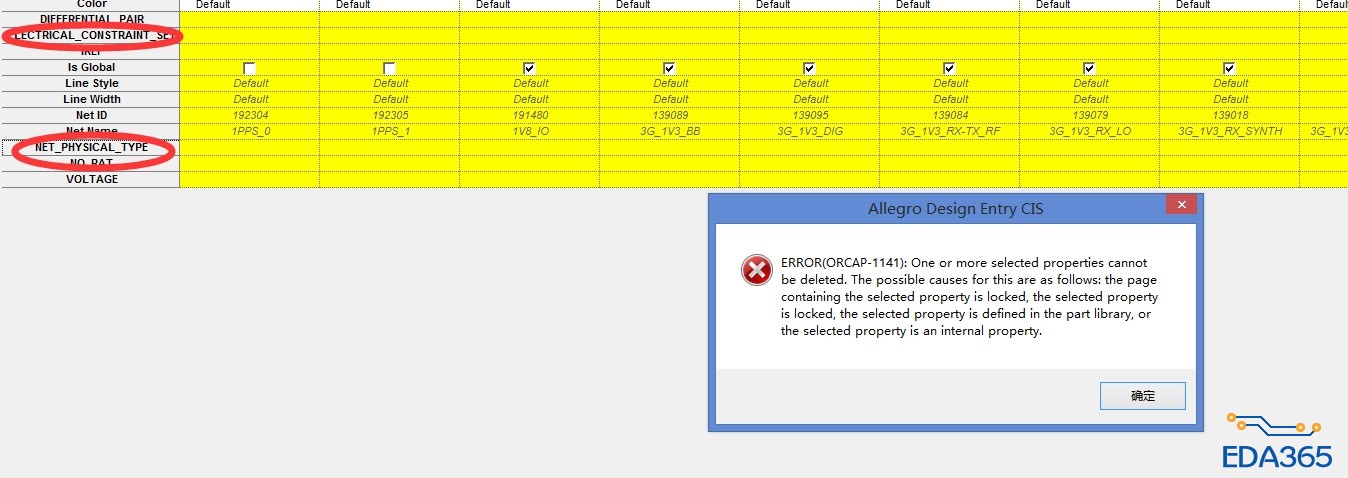
Task: Click Net ID cell 191480
Action: point(530,115)
